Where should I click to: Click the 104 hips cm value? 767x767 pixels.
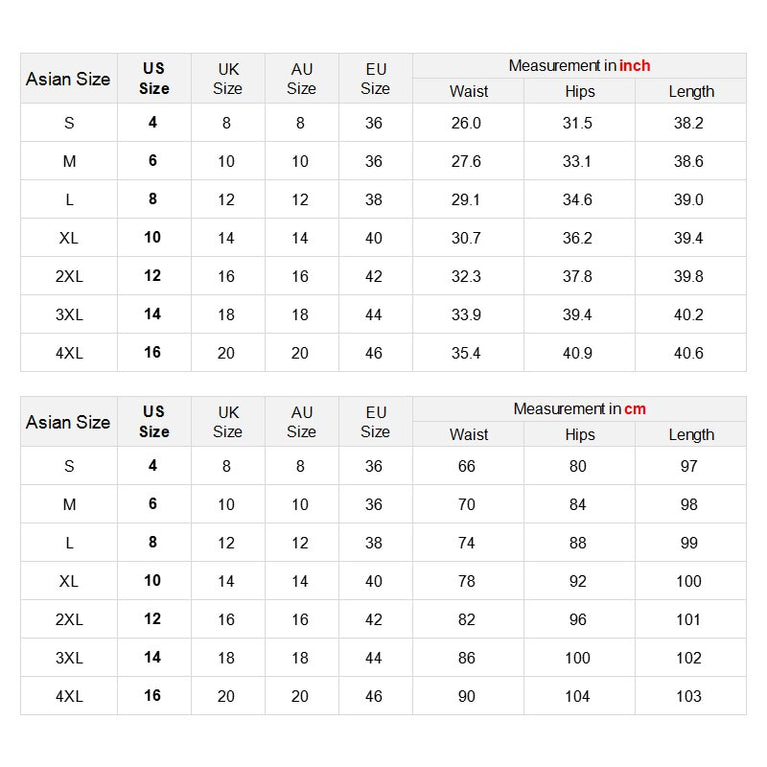[577, 696]
